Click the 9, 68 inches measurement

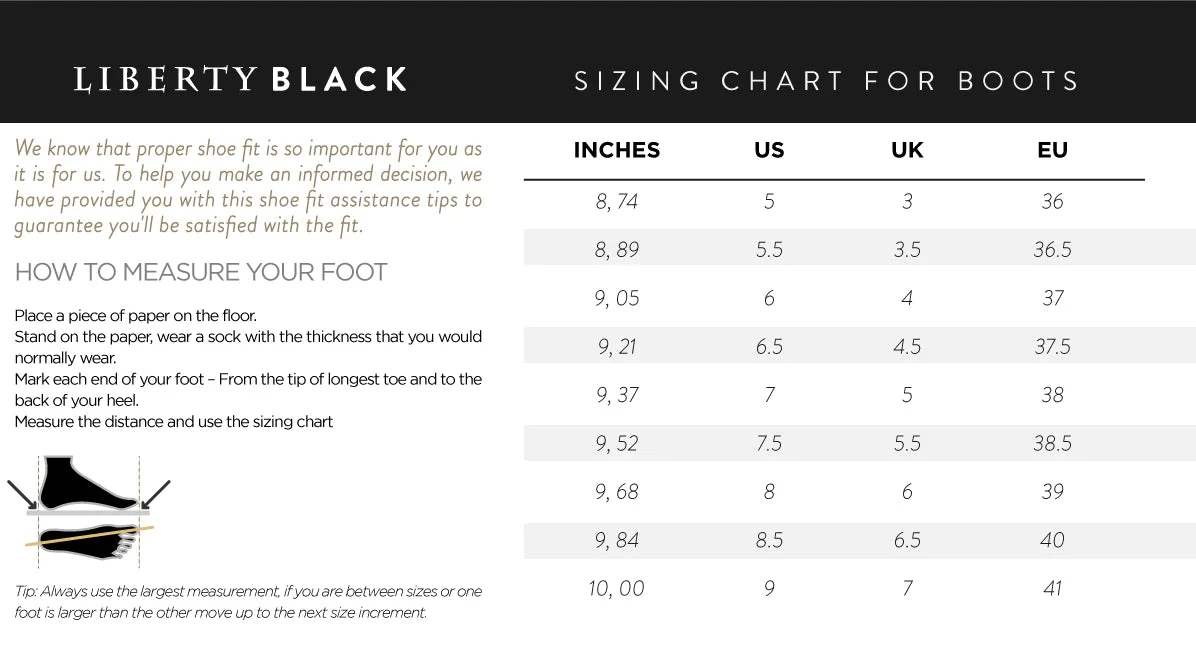click(617, 491)
